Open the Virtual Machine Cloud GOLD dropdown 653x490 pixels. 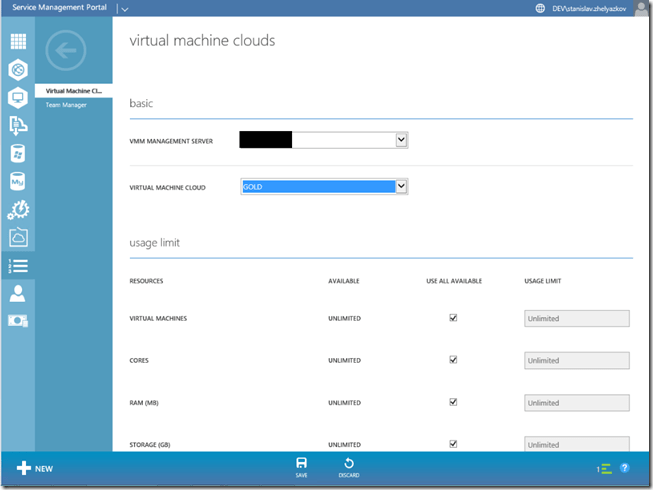click(401, 186)
